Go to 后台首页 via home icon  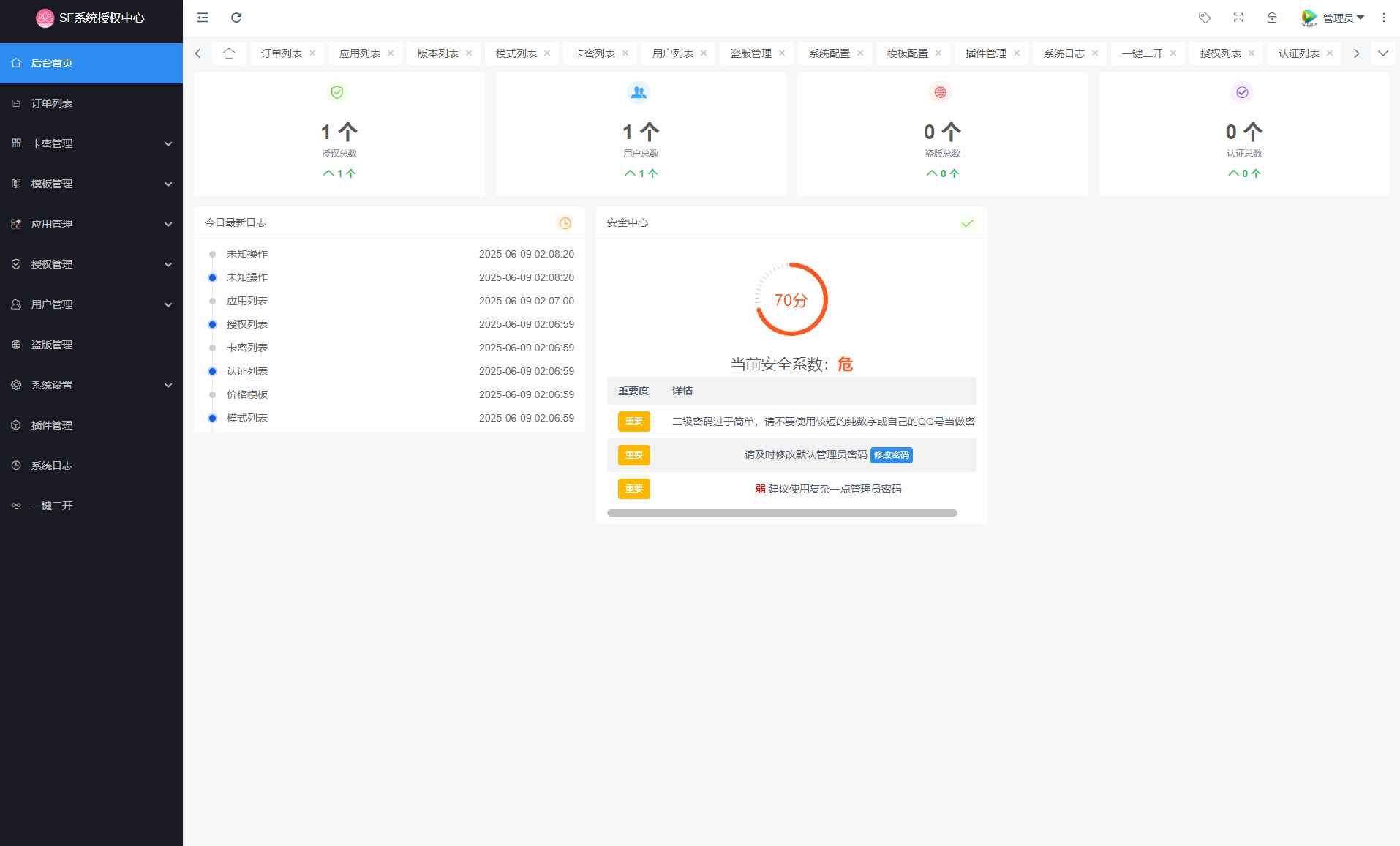tap(229, 53)
